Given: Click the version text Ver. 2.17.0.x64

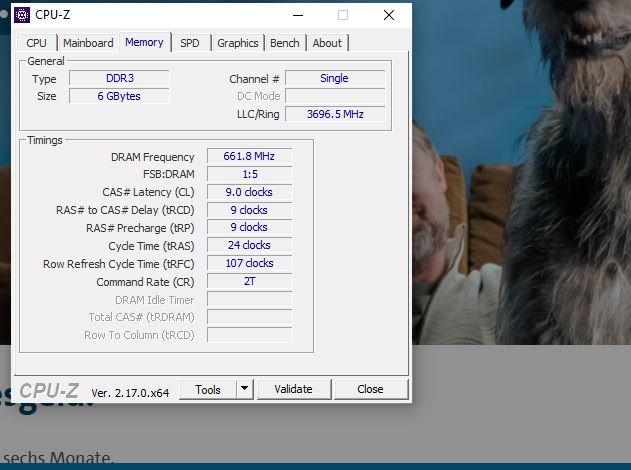Looking at the screenshot, I should coord(130,393).
